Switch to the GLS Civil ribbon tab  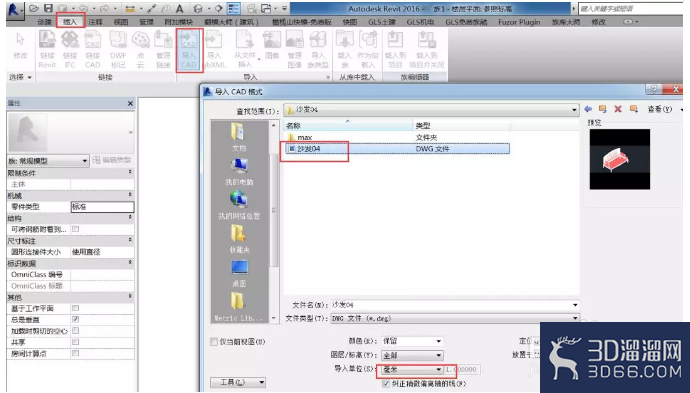382,22
